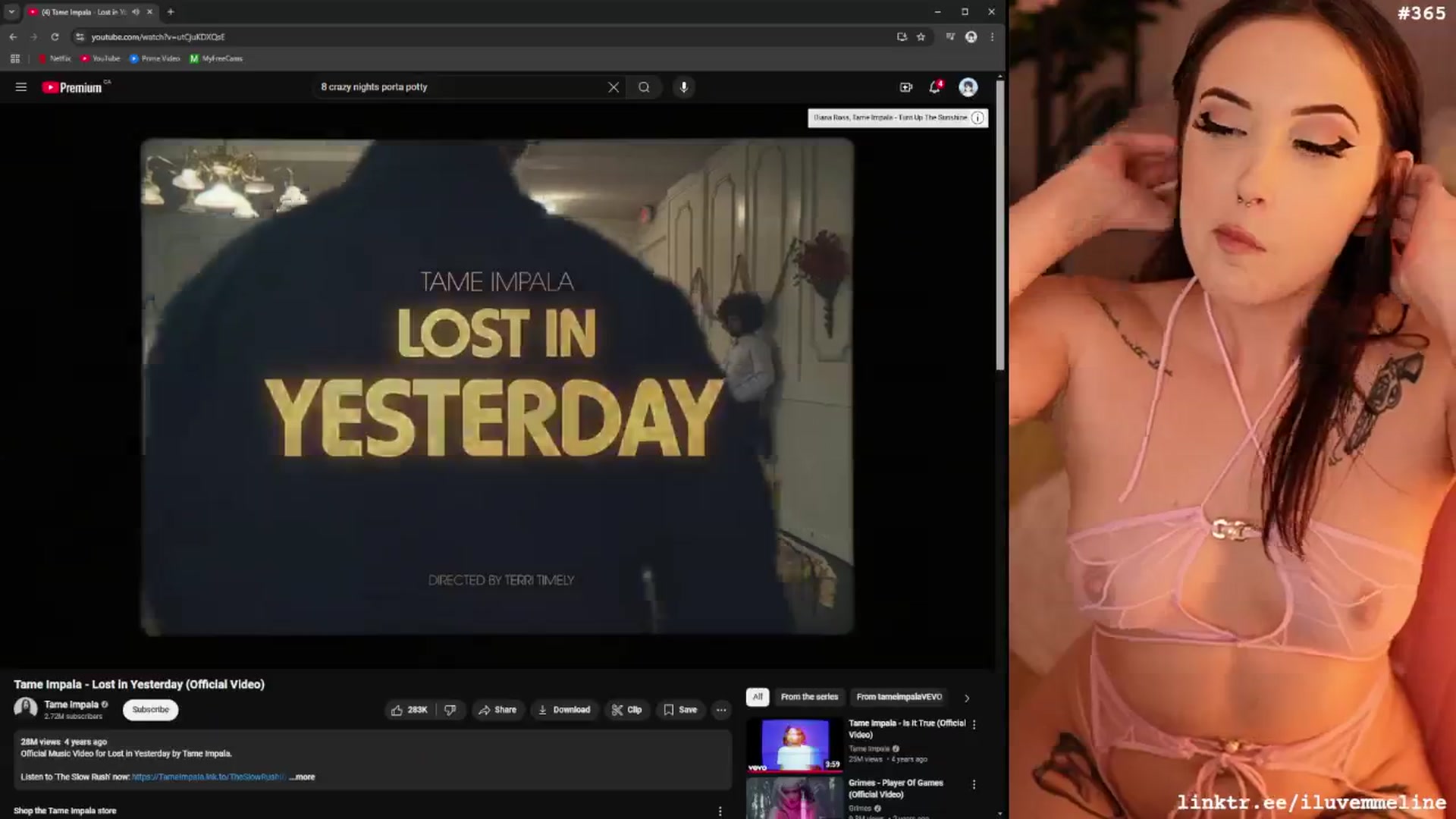Go forward in browser
Viewport: 1456px width, 819px height.
coord(33,36)
